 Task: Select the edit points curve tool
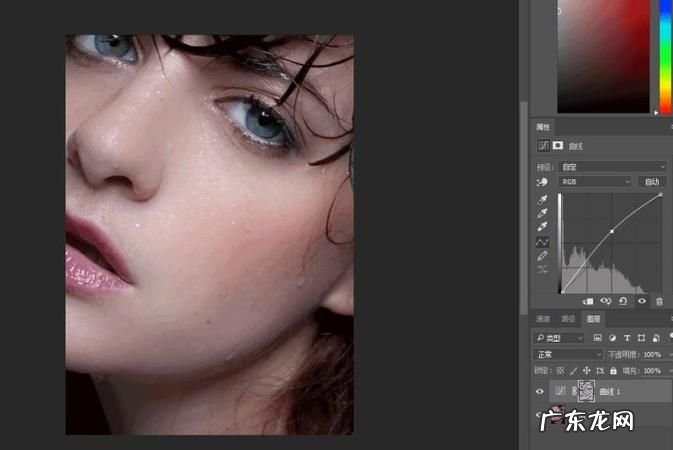click(542, 242)
